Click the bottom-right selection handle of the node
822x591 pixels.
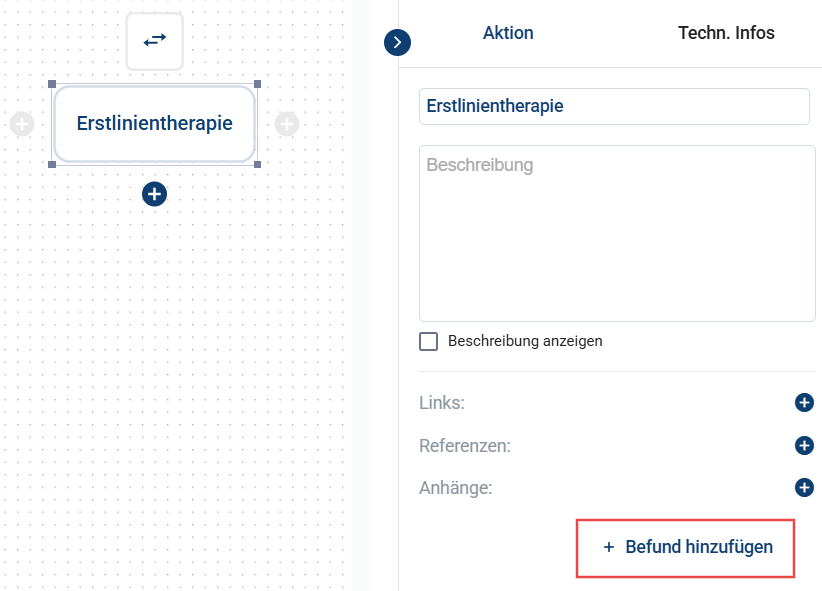pos(257,164)
